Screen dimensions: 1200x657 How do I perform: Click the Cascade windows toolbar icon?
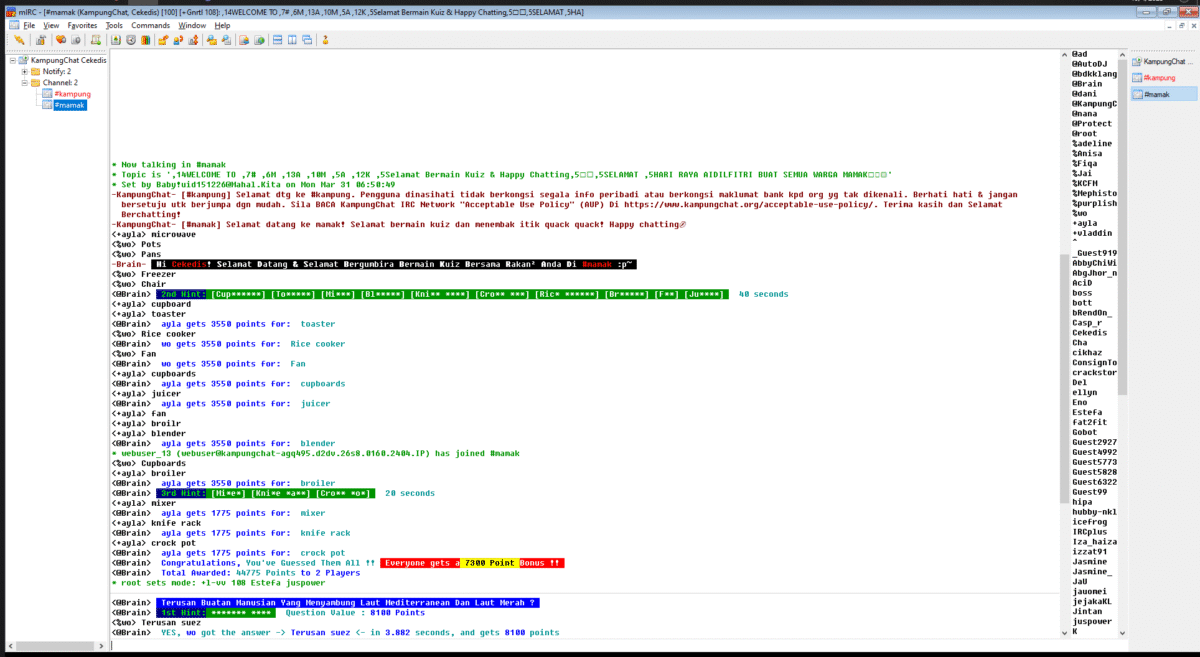click(x=308, y=40)
